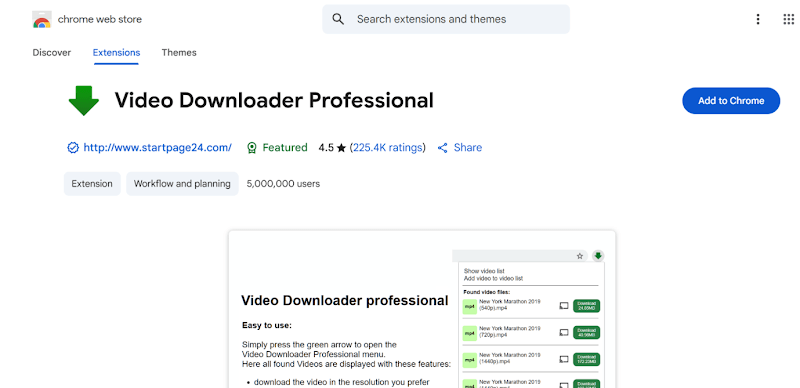
Task: Click the Extension category chip
Action: click(x=92, y=184)
